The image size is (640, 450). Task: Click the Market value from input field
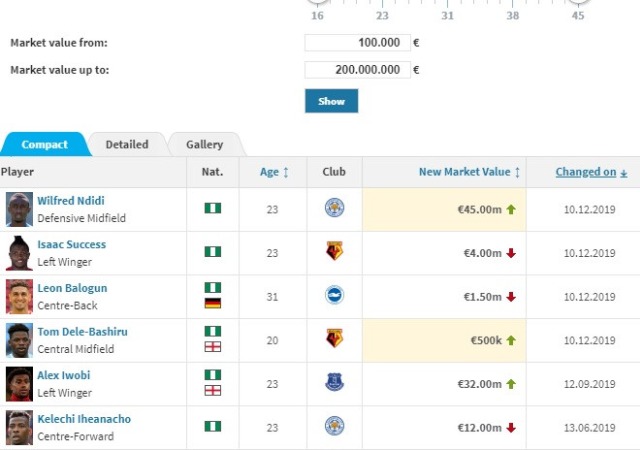(x=356, y=43)
